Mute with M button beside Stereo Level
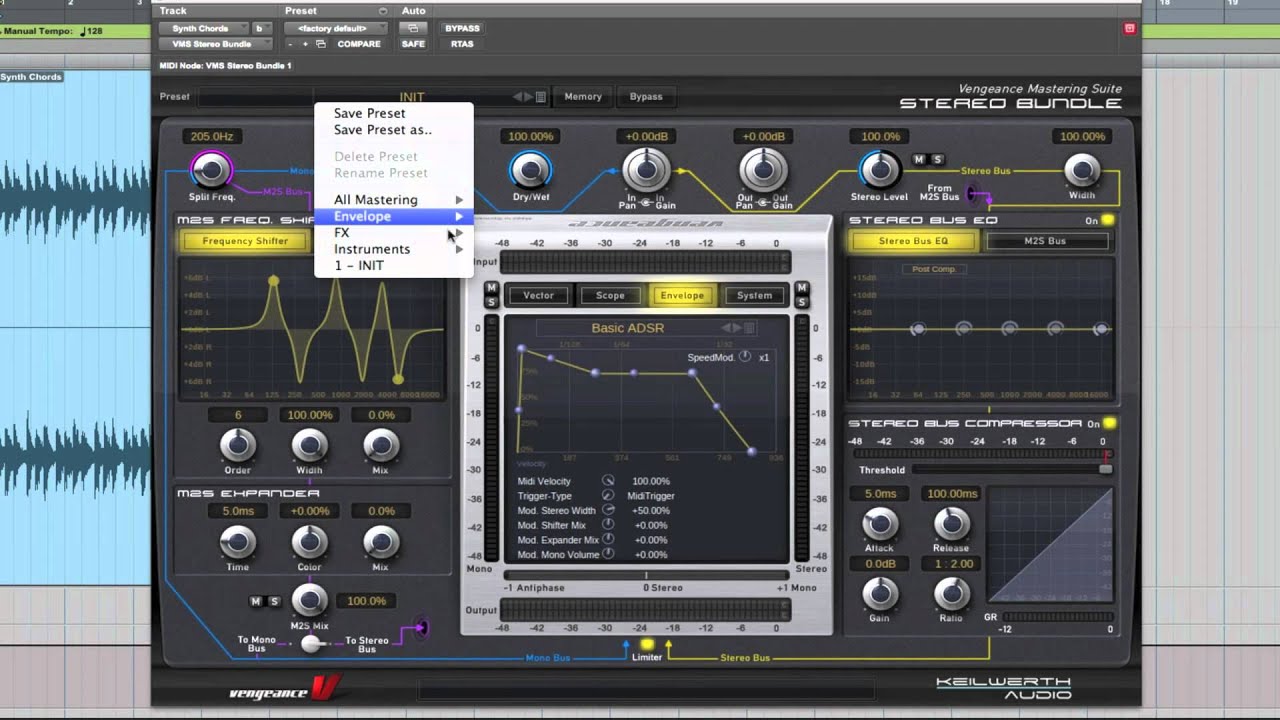Viewport: 1280px width, 720px height. [x=919, y=159]
